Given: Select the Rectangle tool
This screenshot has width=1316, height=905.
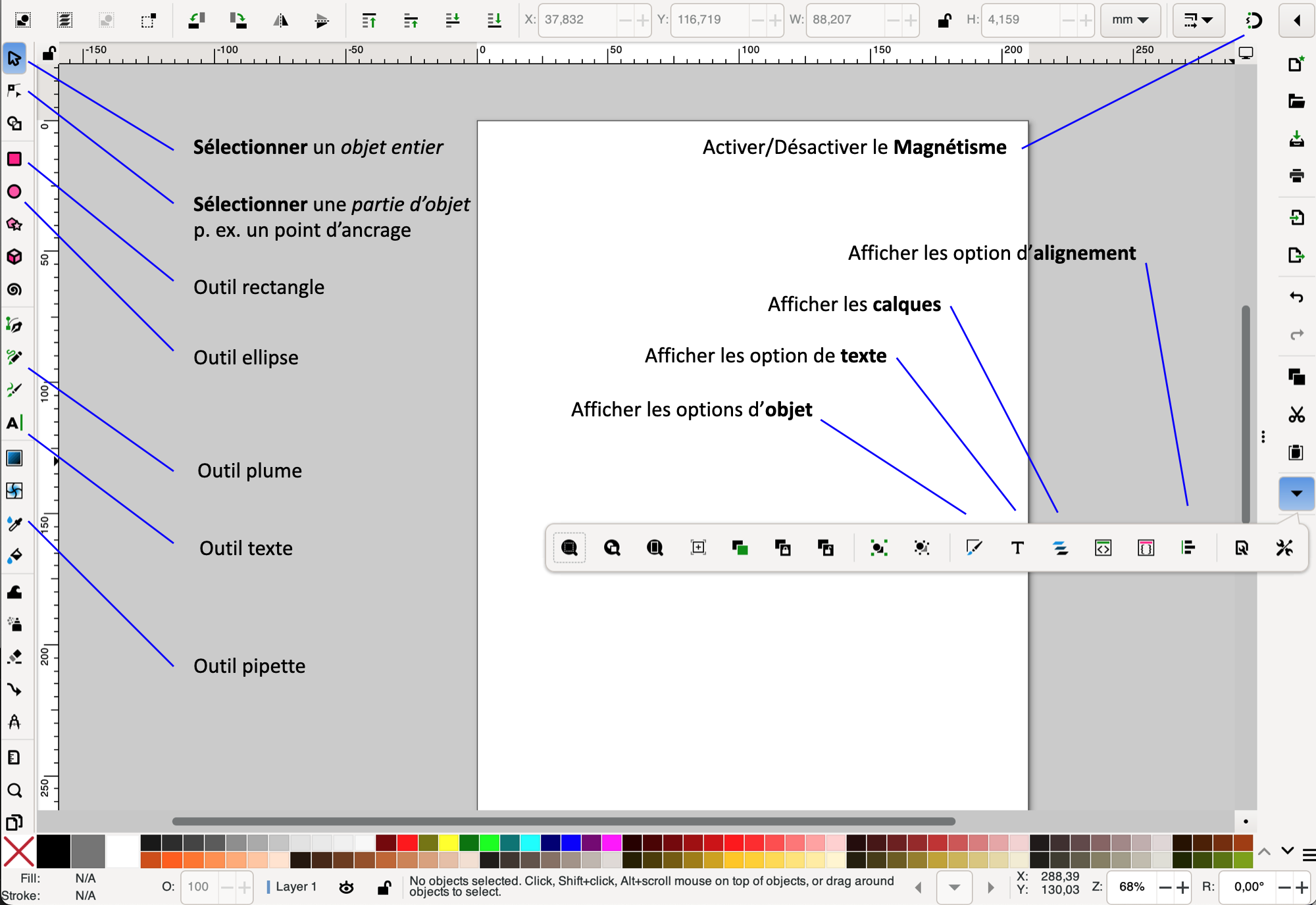Looking at the screenshot, I should click(x=14, y=159).
